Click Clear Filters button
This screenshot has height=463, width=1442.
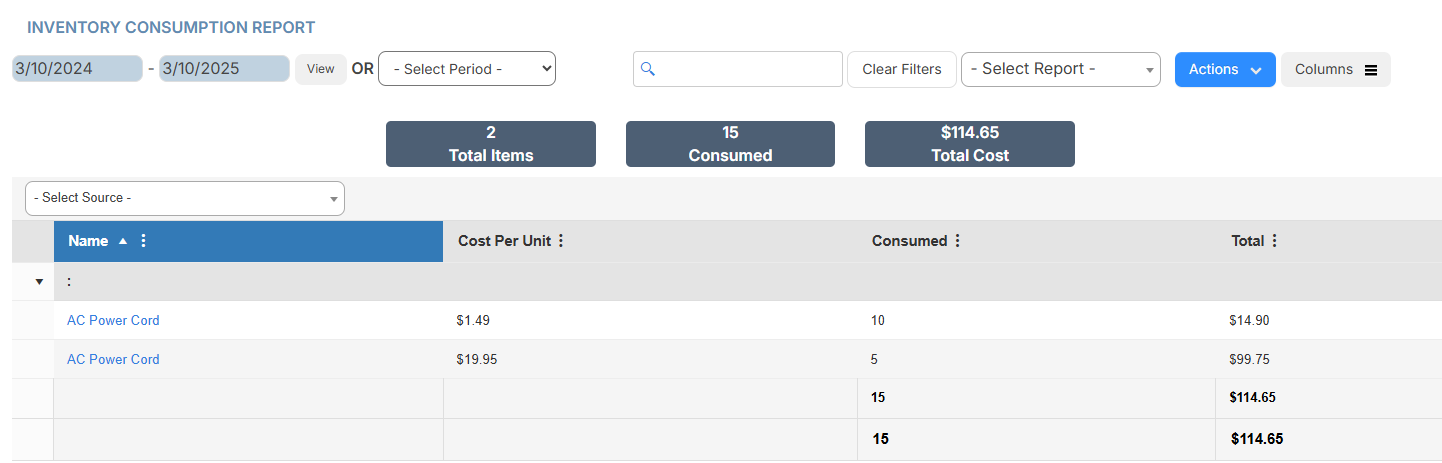(902, 69)
